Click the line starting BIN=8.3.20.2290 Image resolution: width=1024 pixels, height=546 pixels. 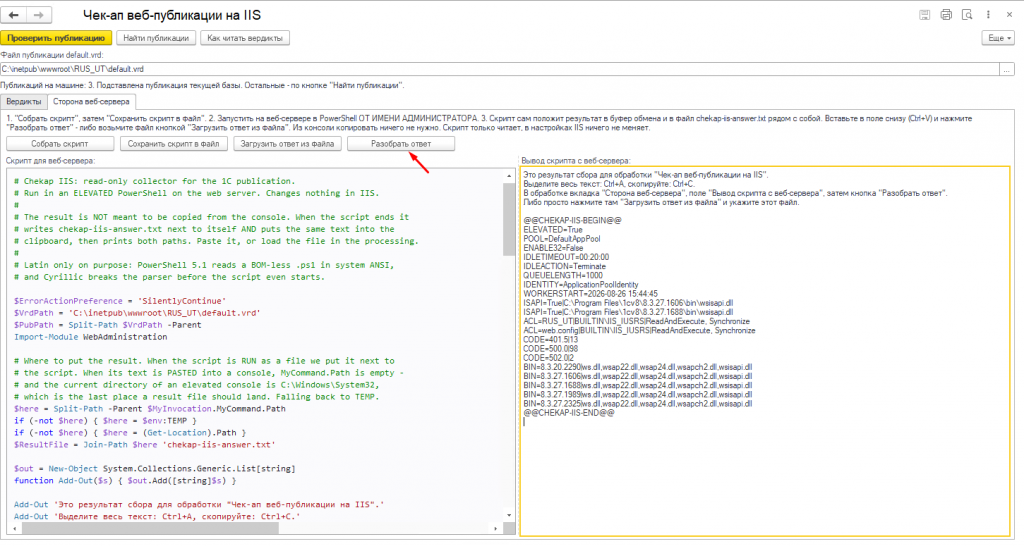pos(637,367)
